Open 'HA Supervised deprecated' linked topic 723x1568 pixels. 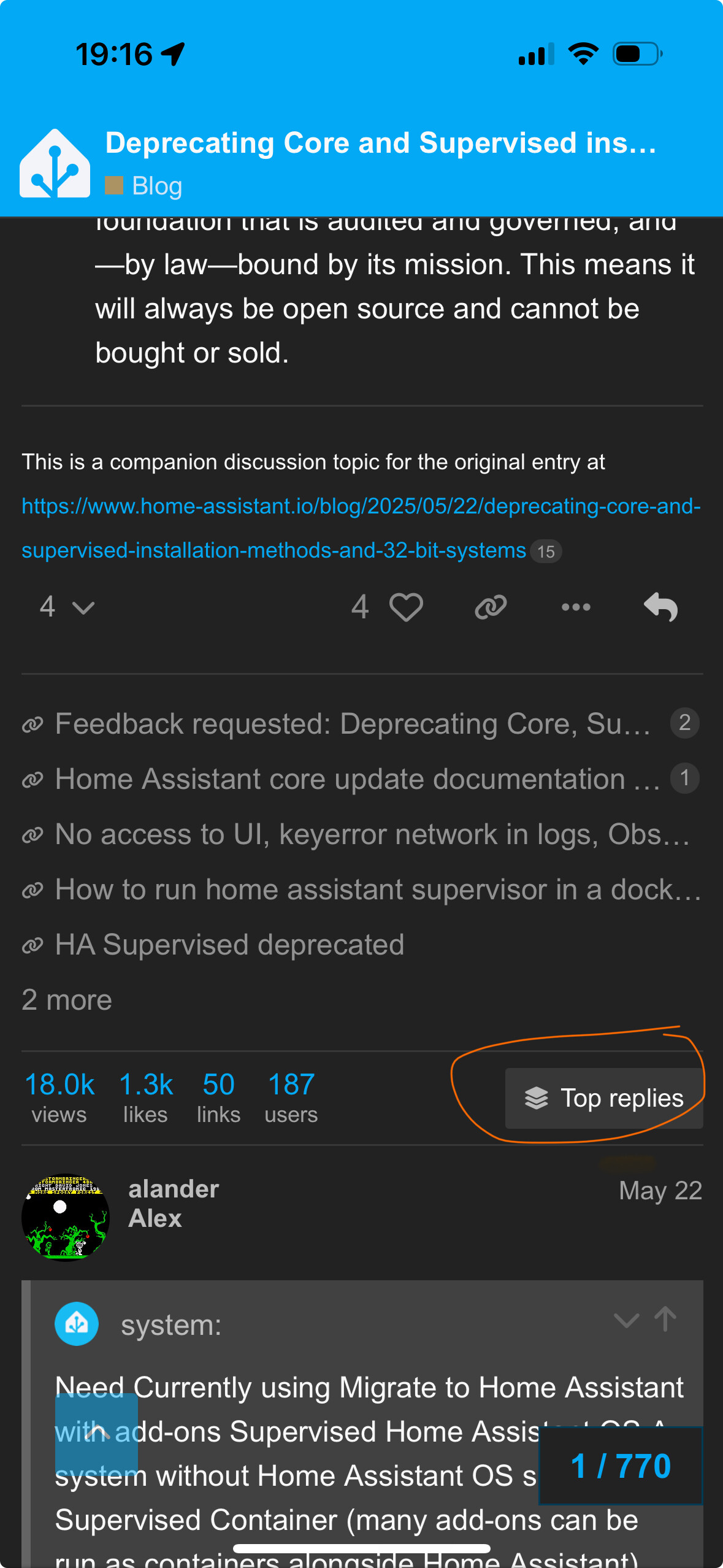pyautogui.click(x=229, y=945)
